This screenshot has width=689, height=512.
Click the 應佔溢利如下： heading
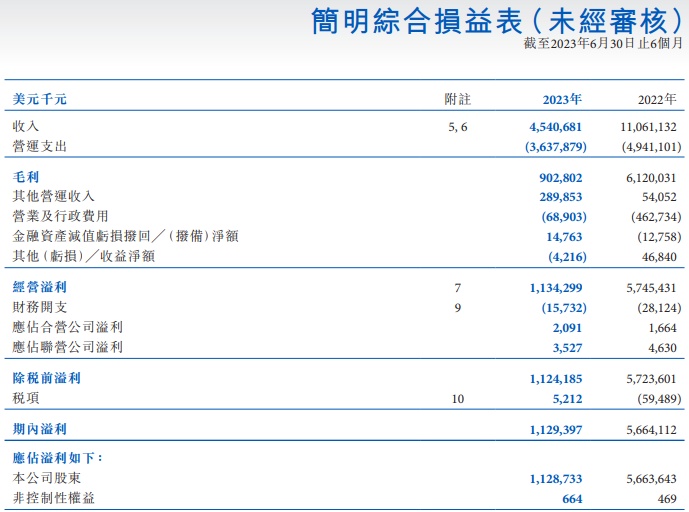[x=58, y=458]
